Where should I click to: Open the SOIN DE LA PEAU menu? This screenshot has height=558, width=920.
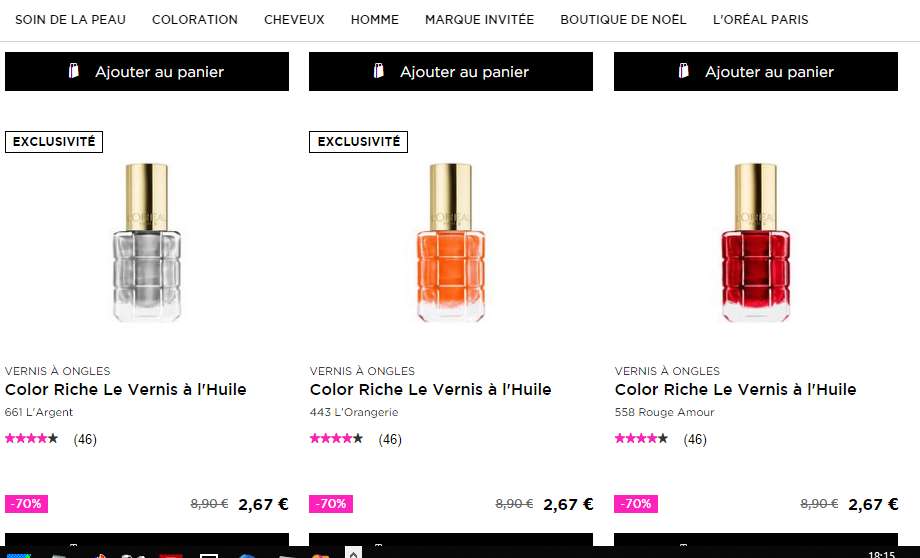(x=70, y=19)
